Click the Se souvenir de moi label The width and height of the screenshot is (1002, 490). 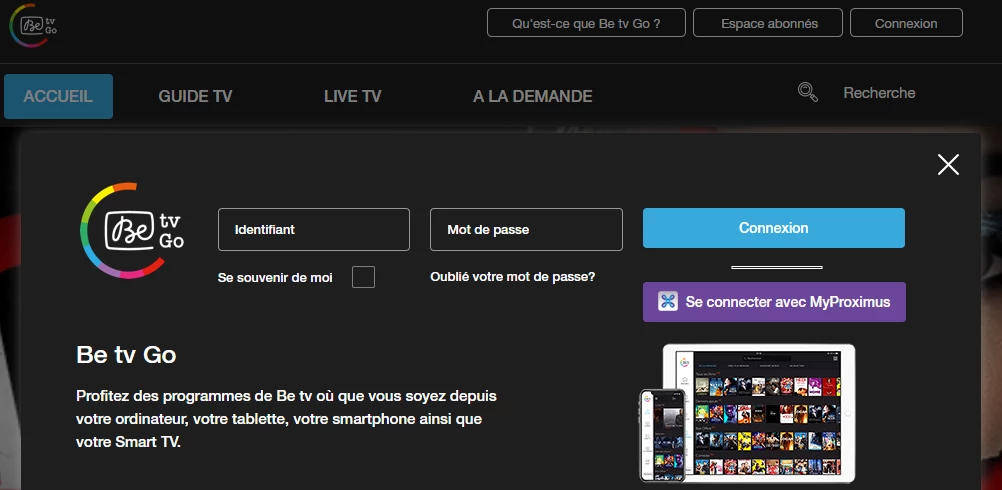click(x=275, y=278)
